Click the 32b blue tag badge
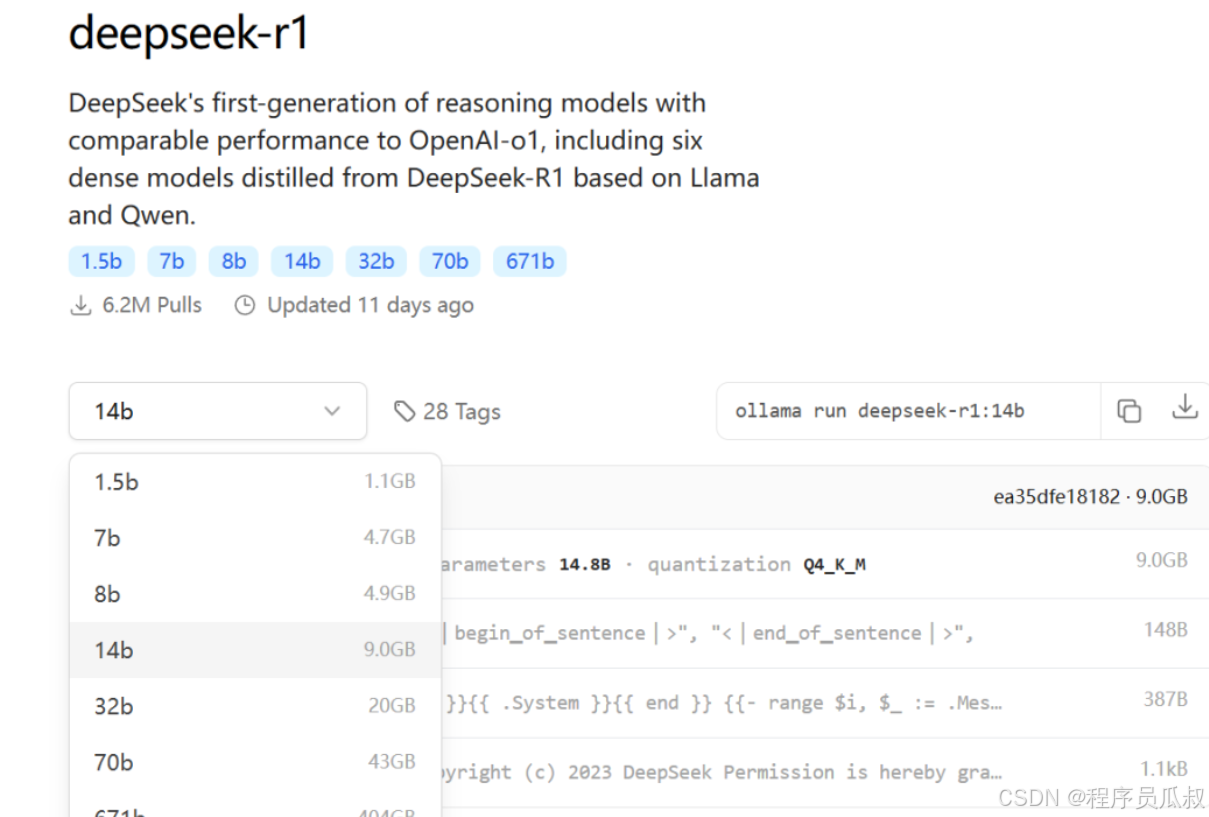The width and height of the screenshot is (1209, 817). click(376, 261)
